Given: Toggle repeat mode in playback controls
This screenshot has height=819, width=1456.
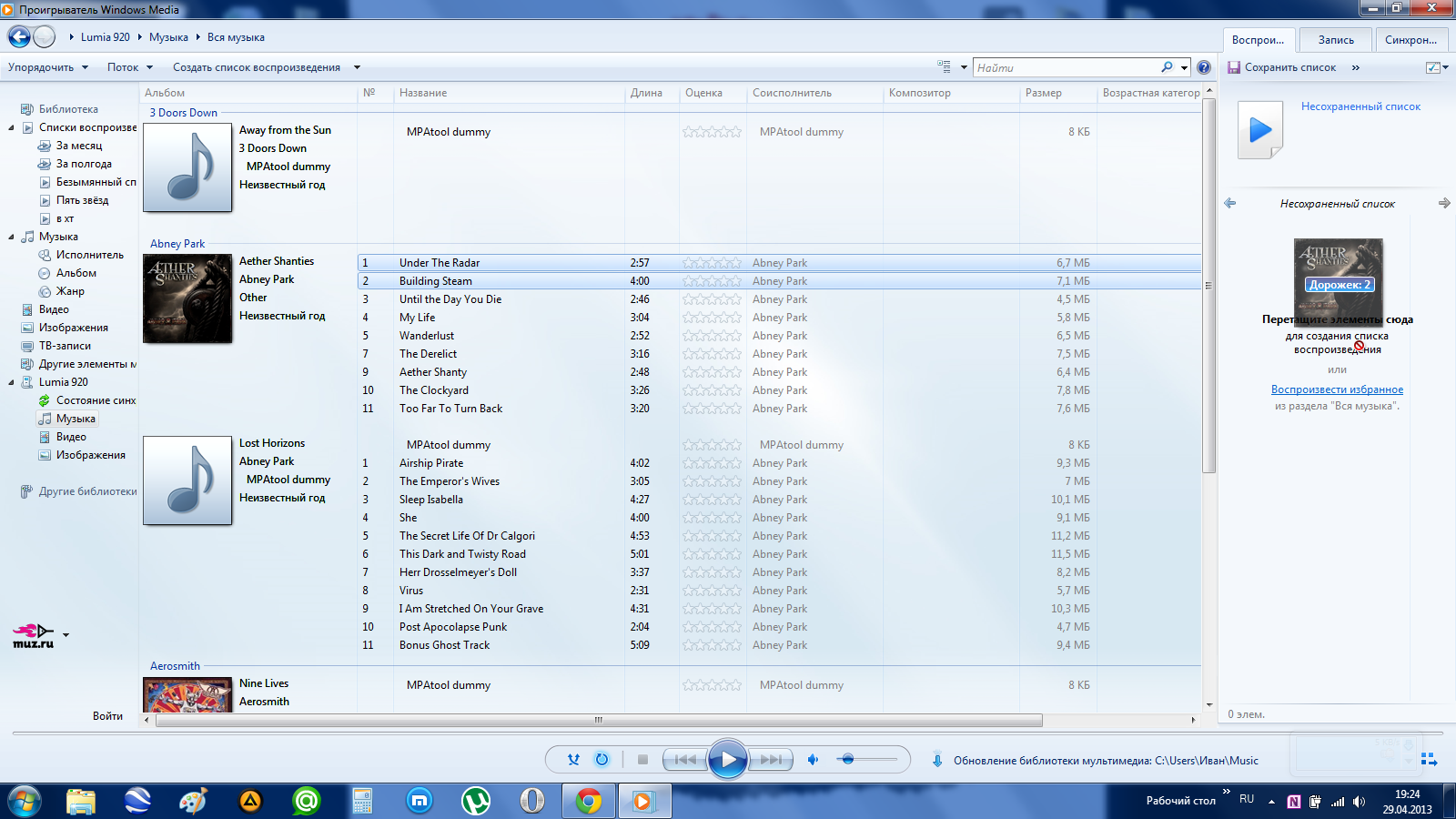Looking at the screenshot, I should 602,759.
